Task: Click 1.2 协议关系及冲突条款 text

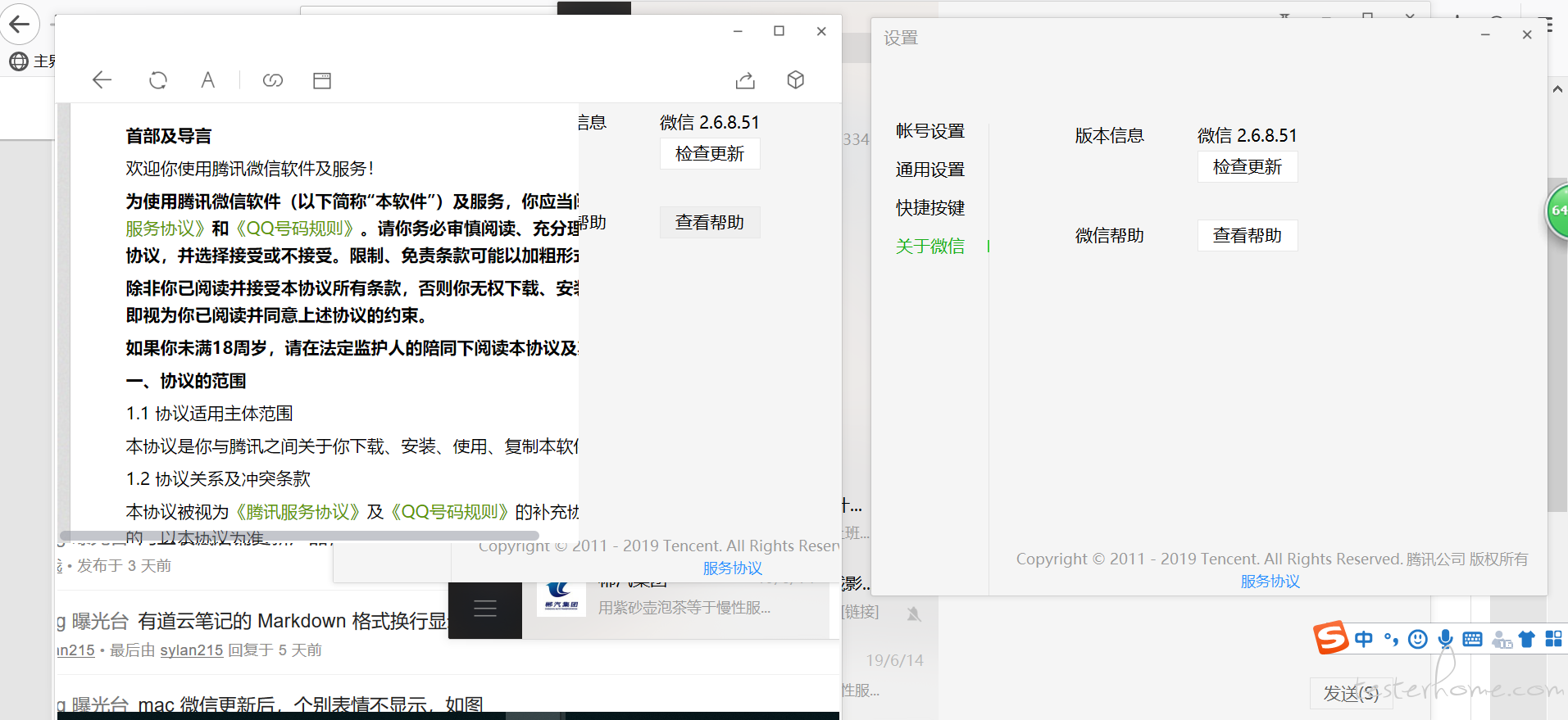Action: (x=218, y=479)
